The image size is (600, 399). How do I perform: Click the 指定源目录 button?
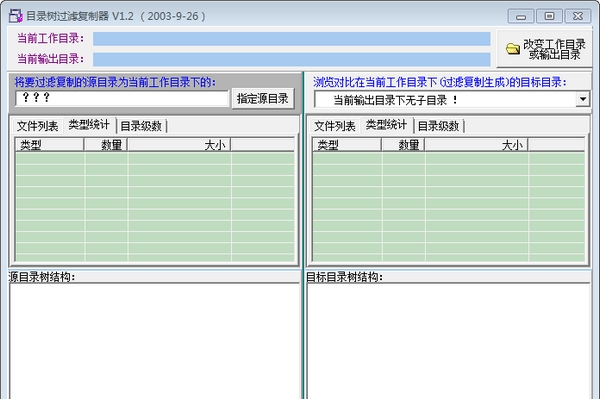point(263,99)
